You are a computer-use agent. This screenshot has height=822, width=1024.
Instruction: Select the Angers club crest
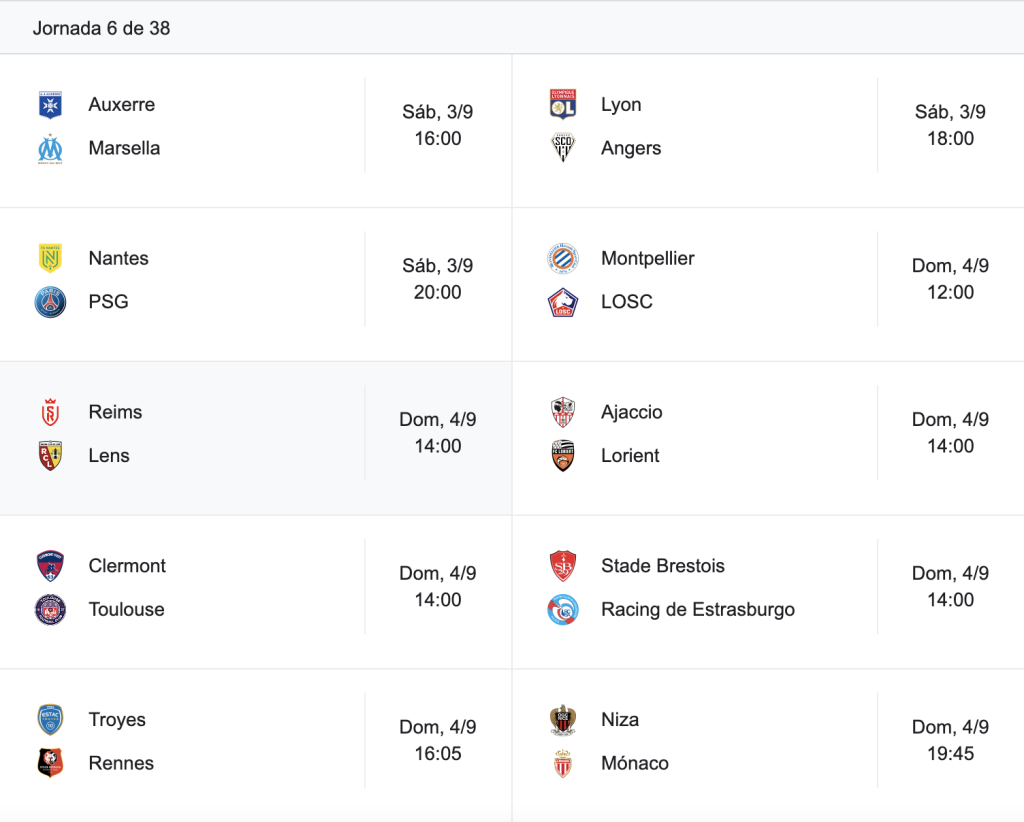tap(563, 148)
